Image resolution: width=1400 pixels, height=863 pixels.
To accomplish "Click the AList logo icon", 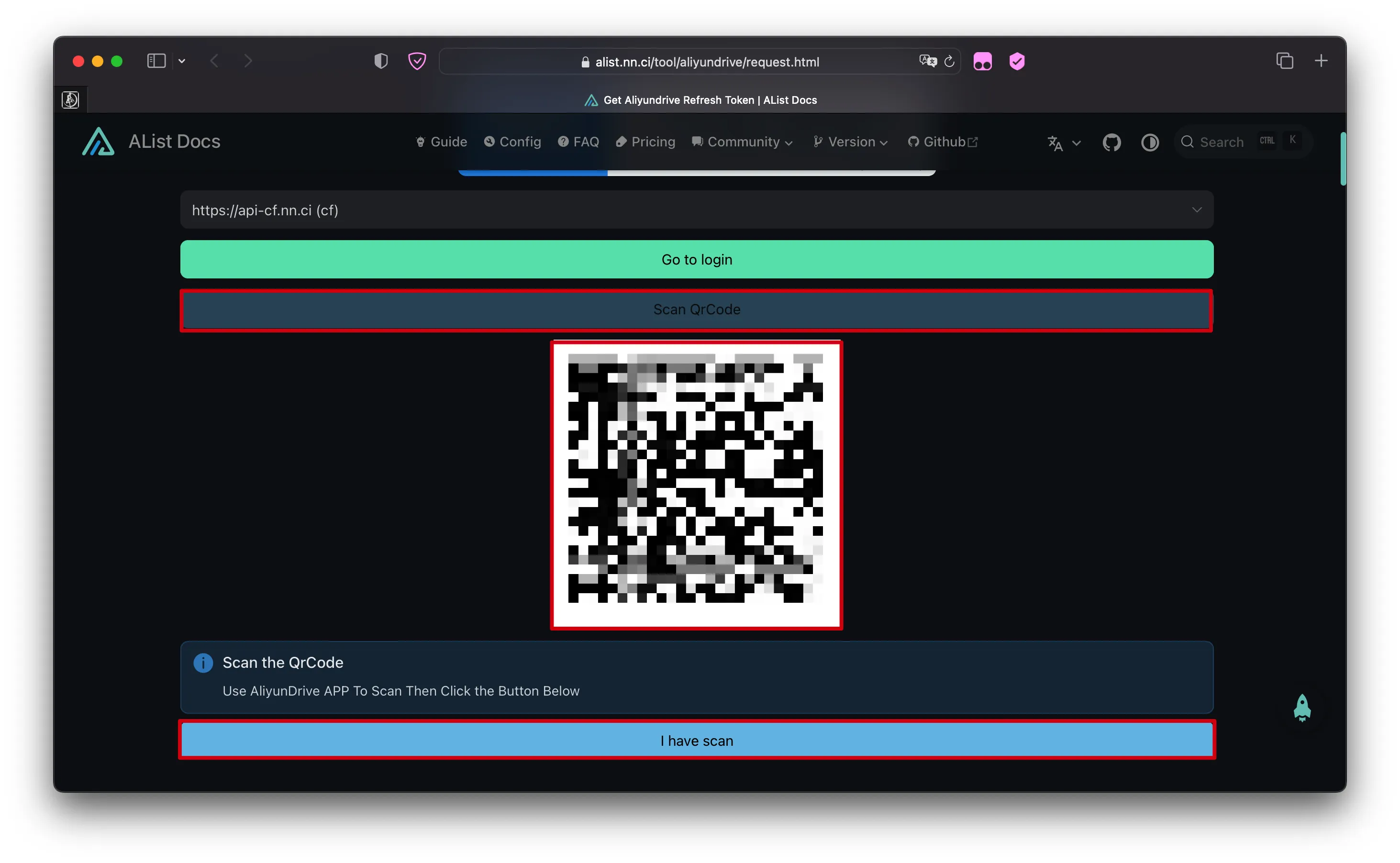I will [x=98, y=142].
